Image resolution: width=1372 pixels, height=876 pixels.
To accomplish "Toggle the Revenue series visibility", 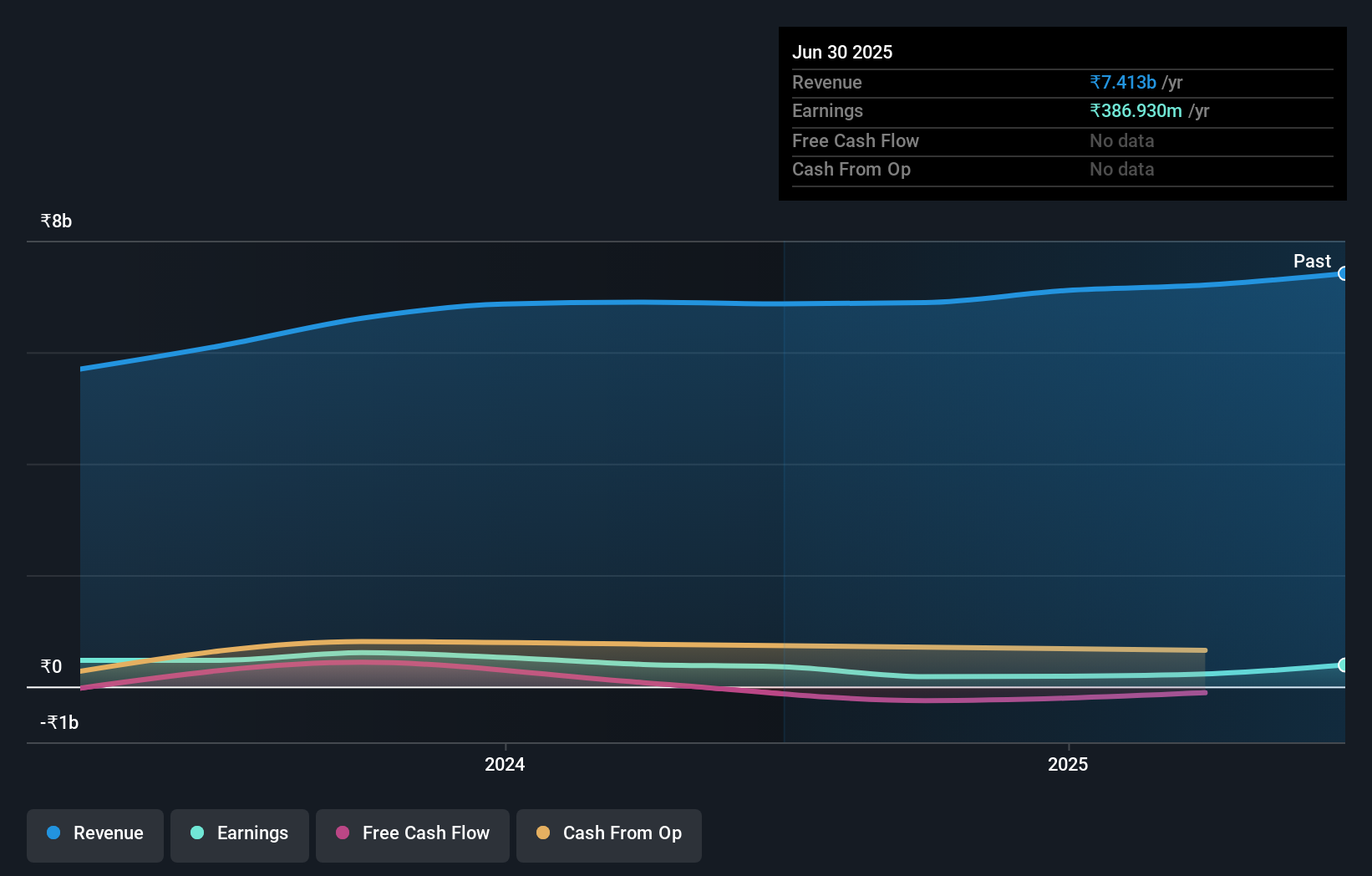I will [x=94, y=835].
